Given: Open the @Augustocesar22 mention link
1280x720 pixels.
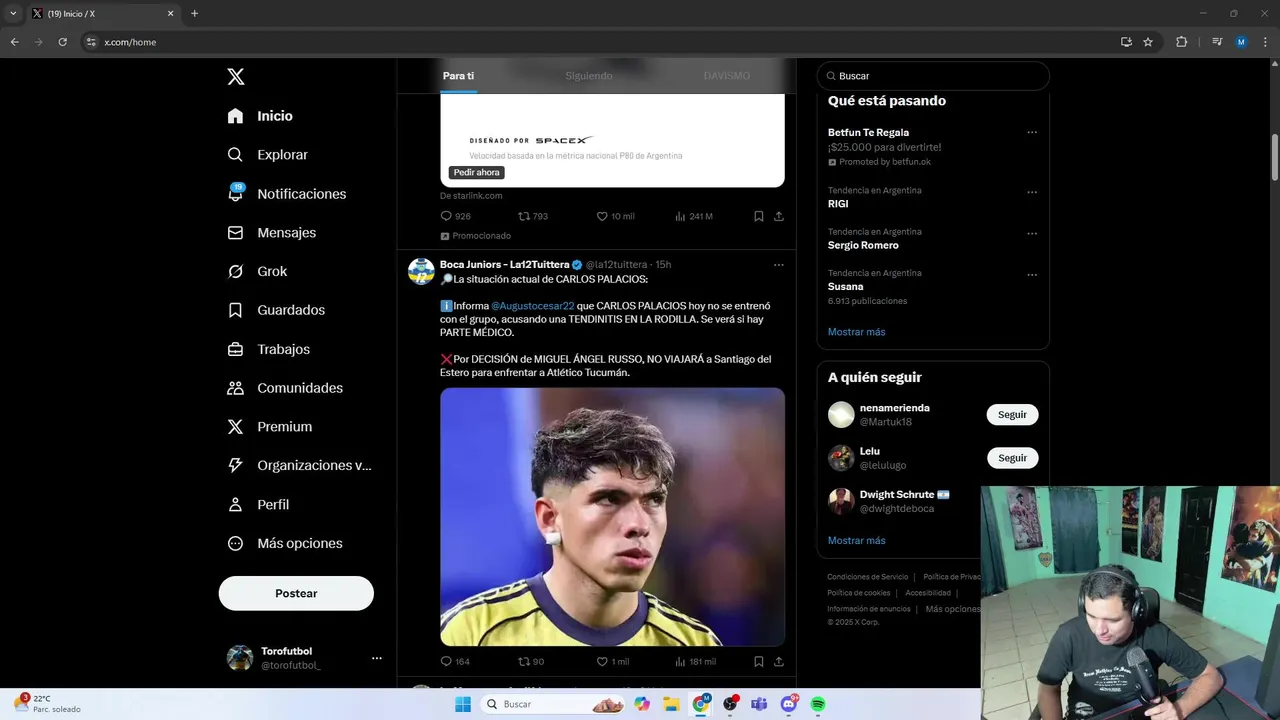Looking at the screenshot, I should tap(533, 306).
